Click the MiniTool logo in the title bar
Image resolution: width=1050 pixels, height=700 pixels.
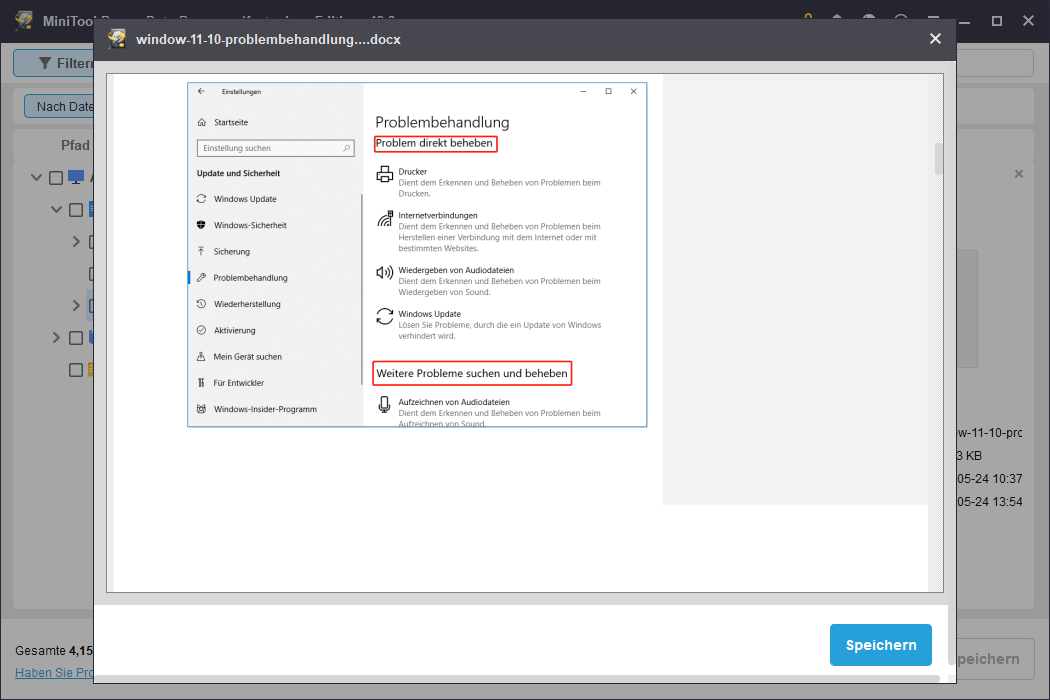tap(23, 20)
